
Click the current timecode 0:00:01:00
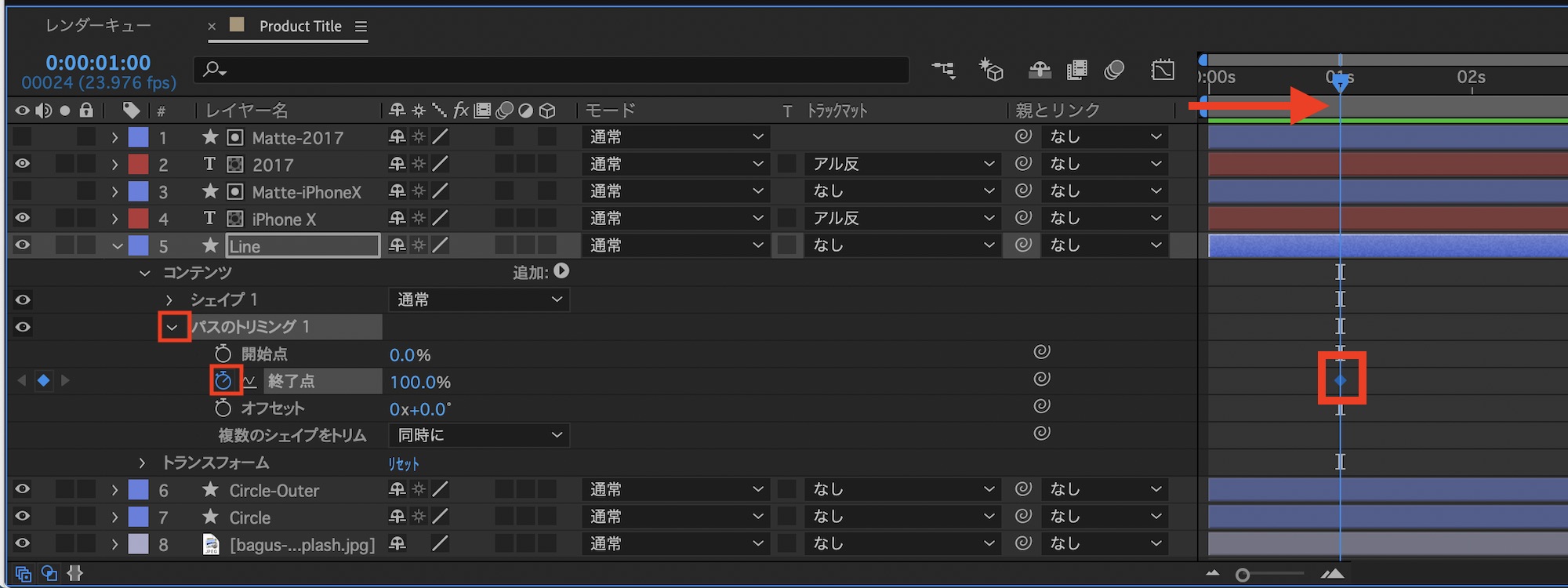[98, 63]
